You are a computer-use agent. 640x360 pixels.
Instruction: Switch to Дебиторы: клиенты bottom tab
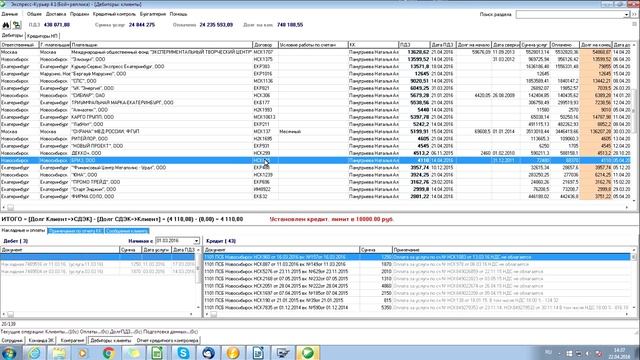pos(111,340)
